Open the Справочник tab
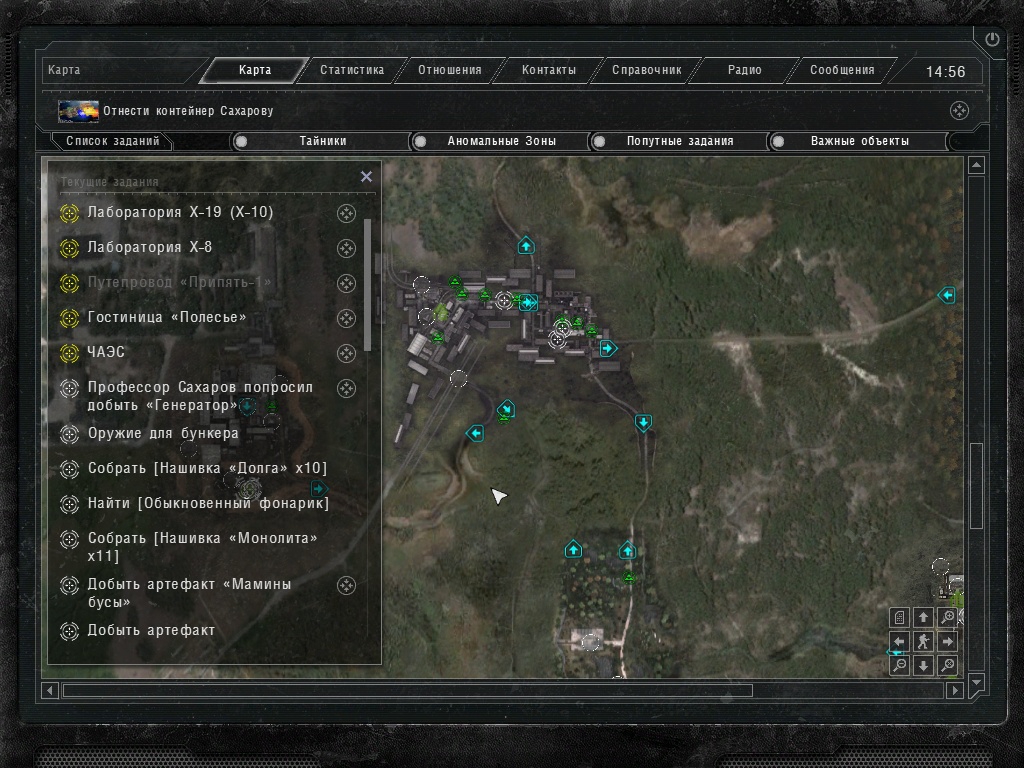1024x768 pixels. [x=647, y=70]
